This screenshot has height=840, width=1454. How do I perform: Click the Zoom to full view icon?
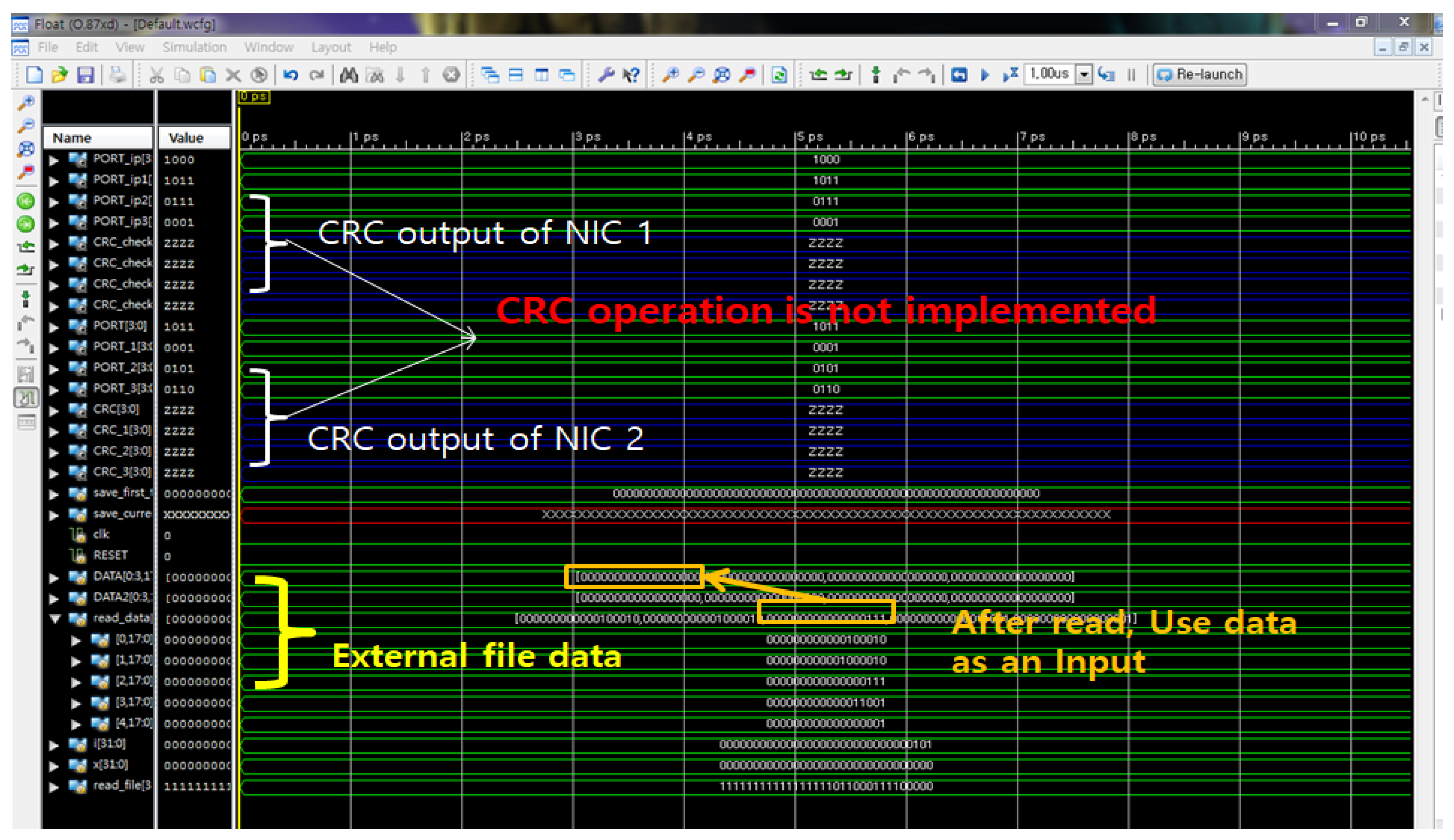coord(722,75)
